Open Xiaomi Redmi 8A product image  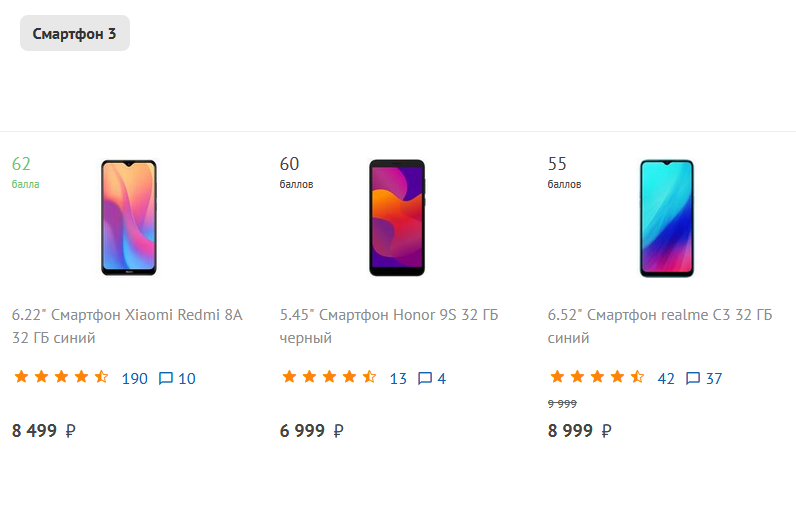(129, 218)
